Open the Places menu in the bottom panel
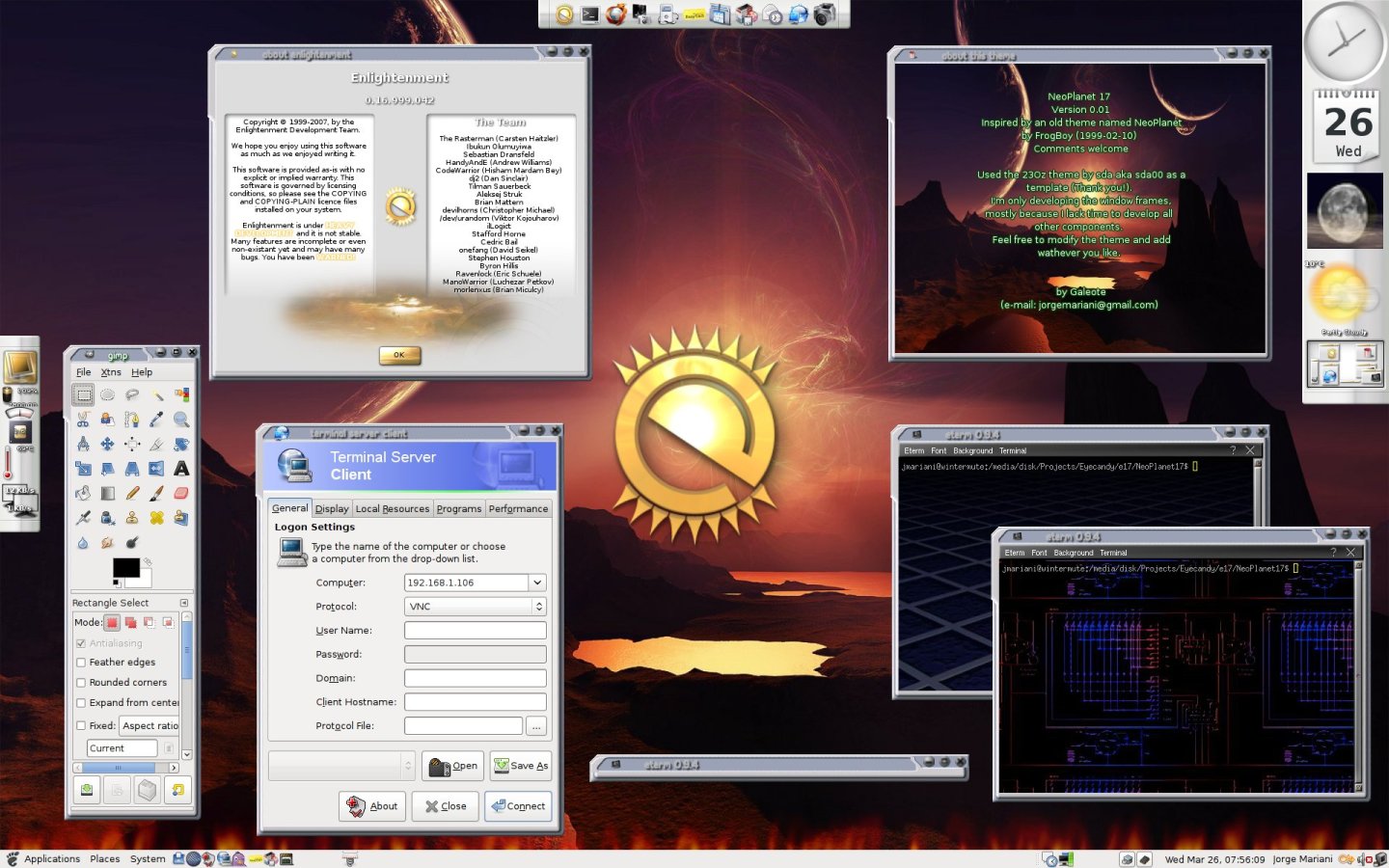Viewport: 1389px width, 868px height. (105, 858)
